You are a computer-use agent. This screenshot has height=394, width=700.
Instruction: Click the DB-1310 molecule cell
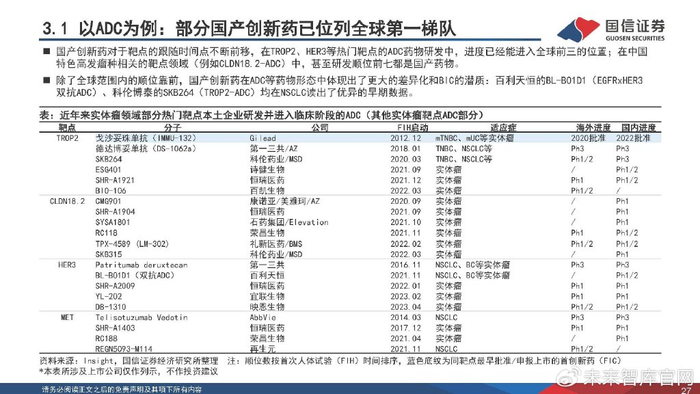coord(111,307)
